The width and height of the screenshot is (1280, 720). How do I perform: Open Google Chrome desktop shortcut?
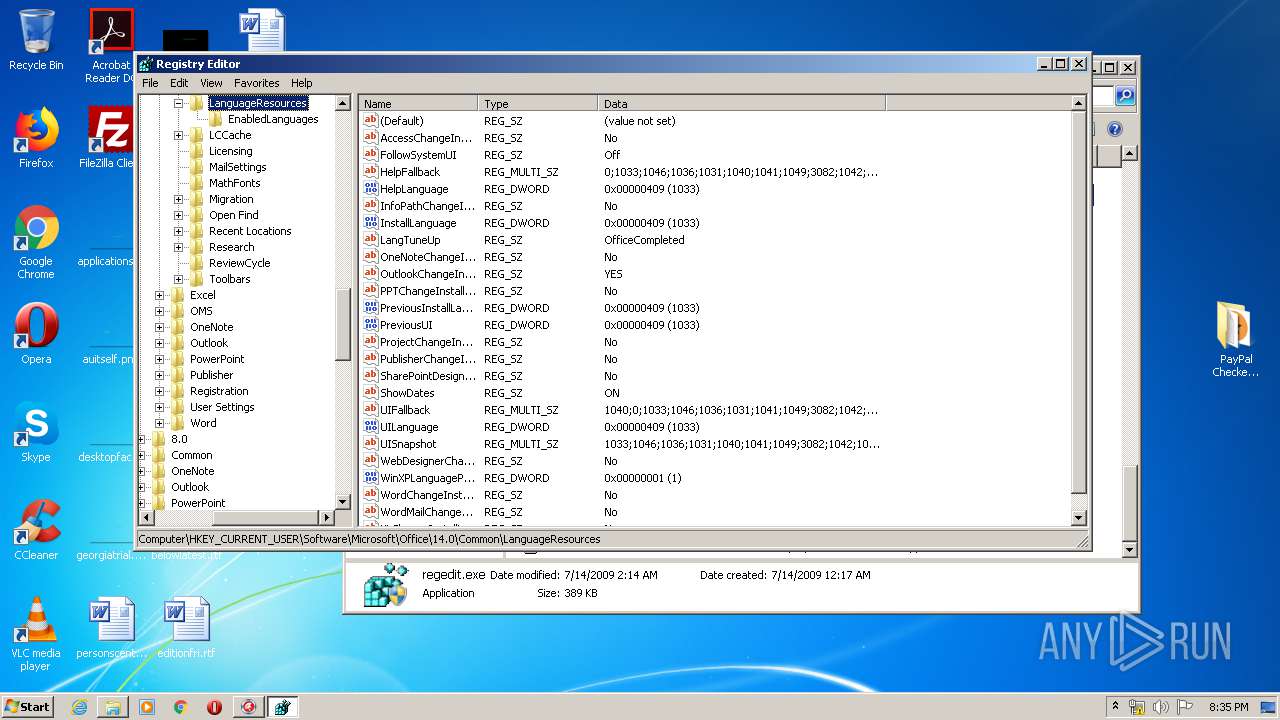point(36,242)
